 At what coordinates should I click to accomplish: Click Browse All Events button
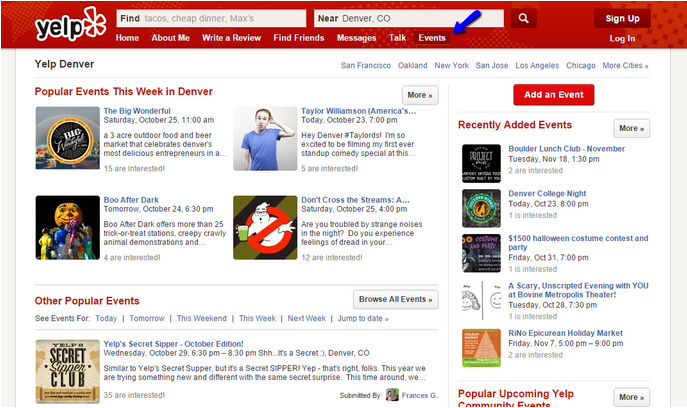tap(396, 299)
